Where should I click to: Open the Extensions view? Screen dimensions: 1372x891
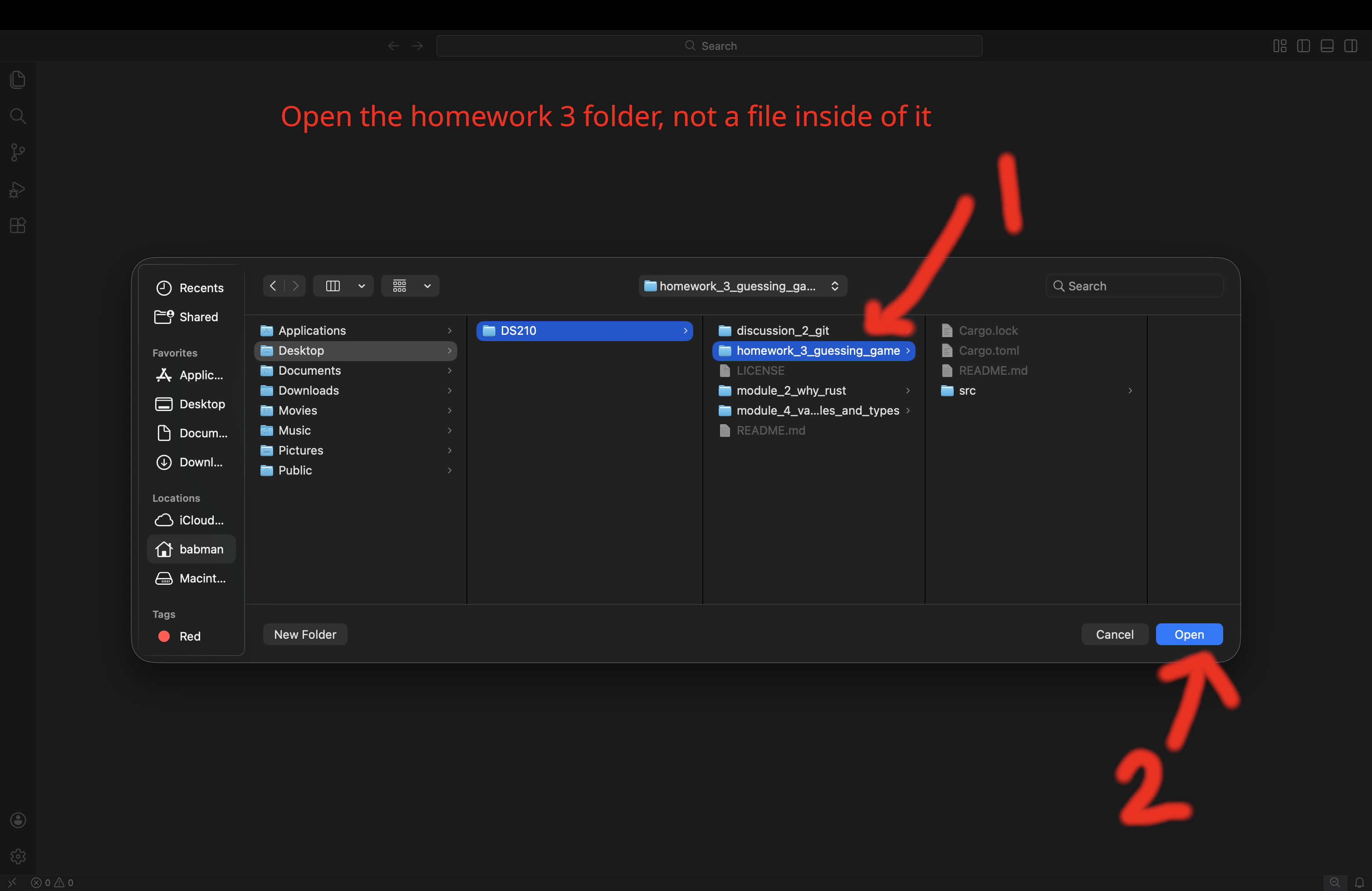[x=17, y=225]
